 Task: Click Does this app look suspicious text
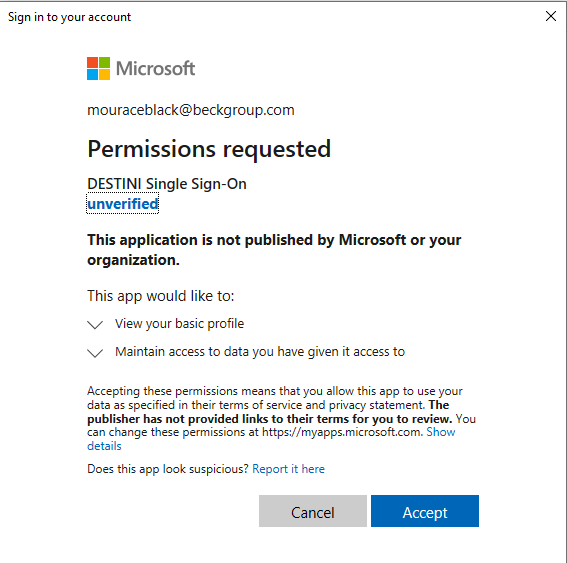click(168, 469)
